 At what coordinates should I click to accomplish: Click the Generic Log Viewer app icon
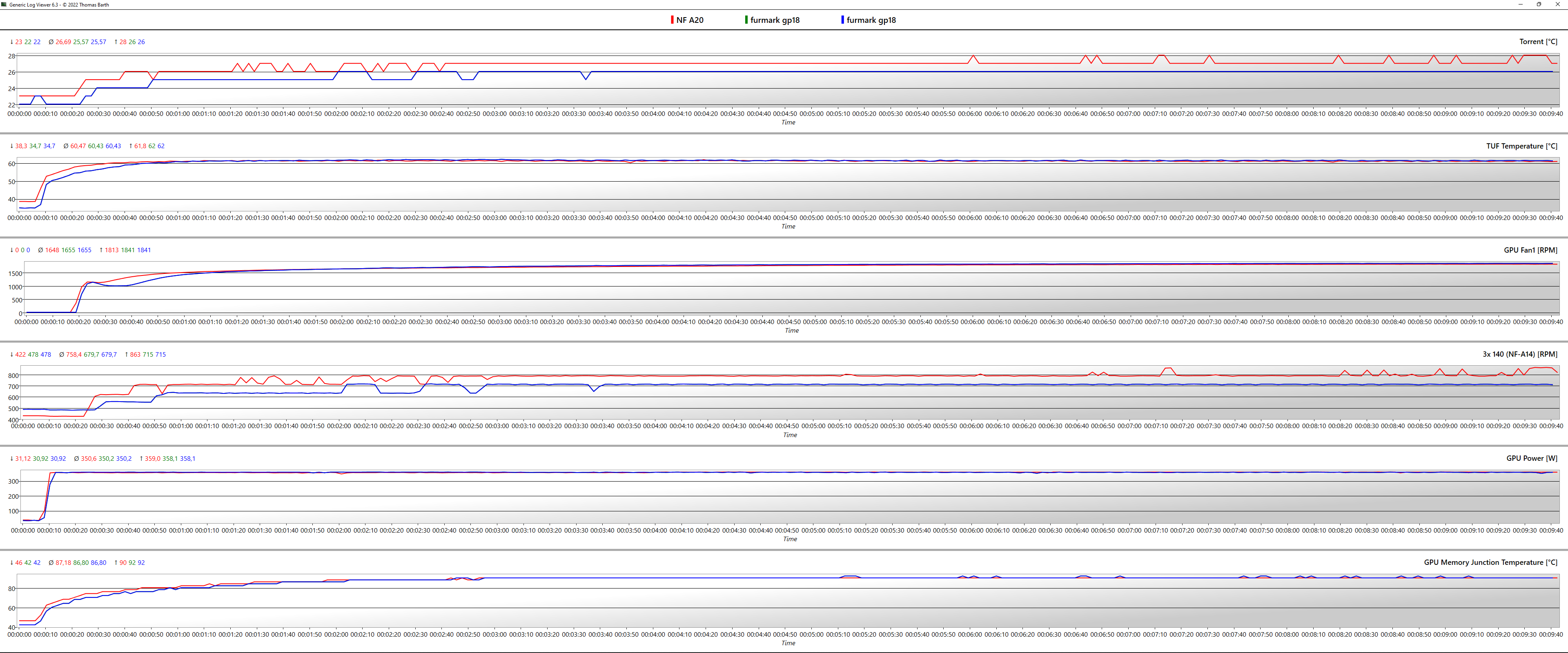pyautogui.click(x=4, y=4)
